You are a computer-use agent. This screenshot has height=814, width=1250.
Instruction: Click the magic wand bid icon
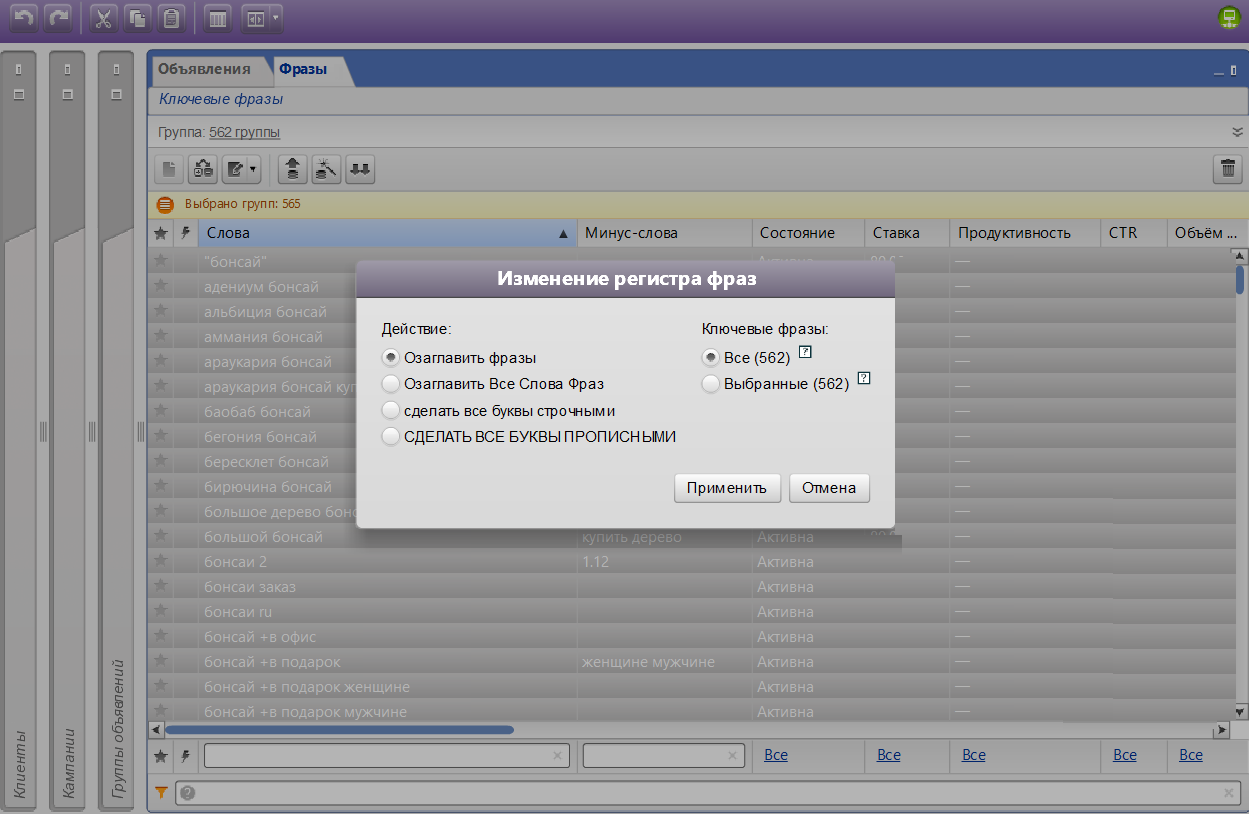tap(326, 169)
